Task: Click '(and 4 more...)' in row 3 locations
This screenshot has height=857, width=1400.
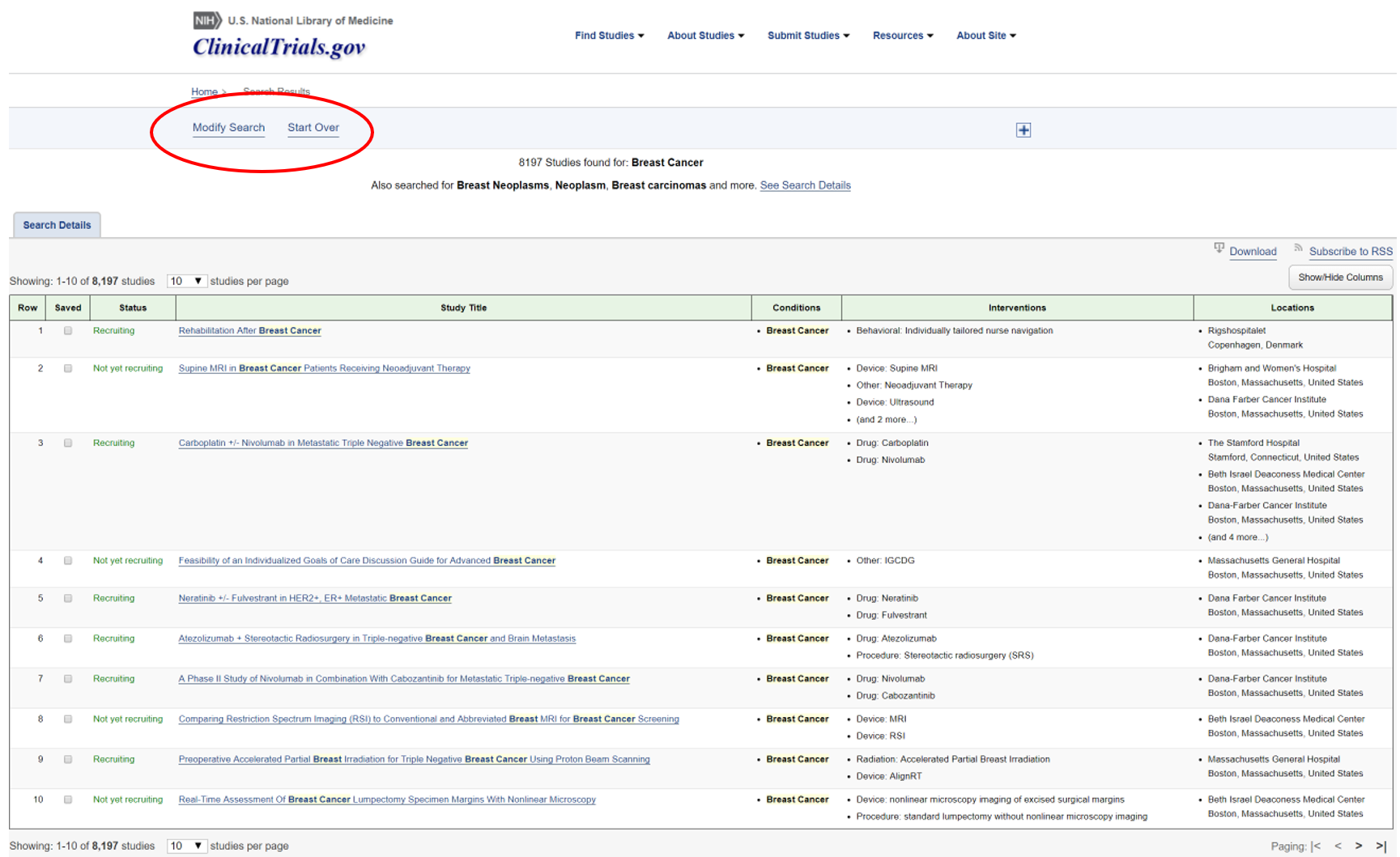Action: tap(1238, 537)
